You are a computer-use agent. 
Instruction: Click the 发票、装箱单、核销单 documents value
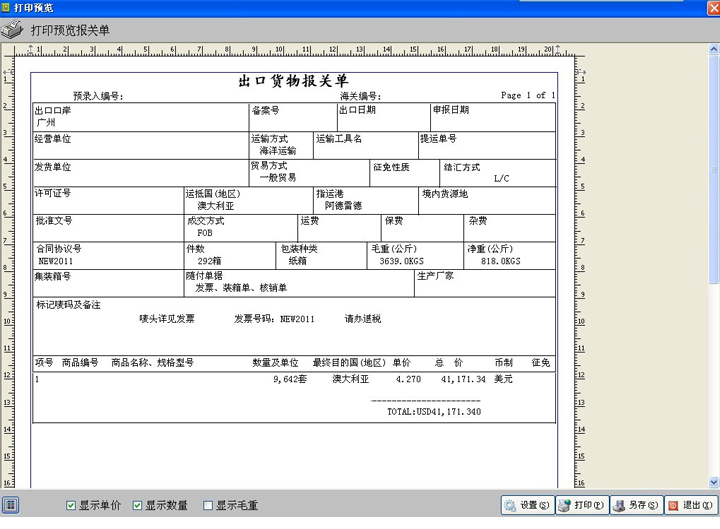(241, 288)
